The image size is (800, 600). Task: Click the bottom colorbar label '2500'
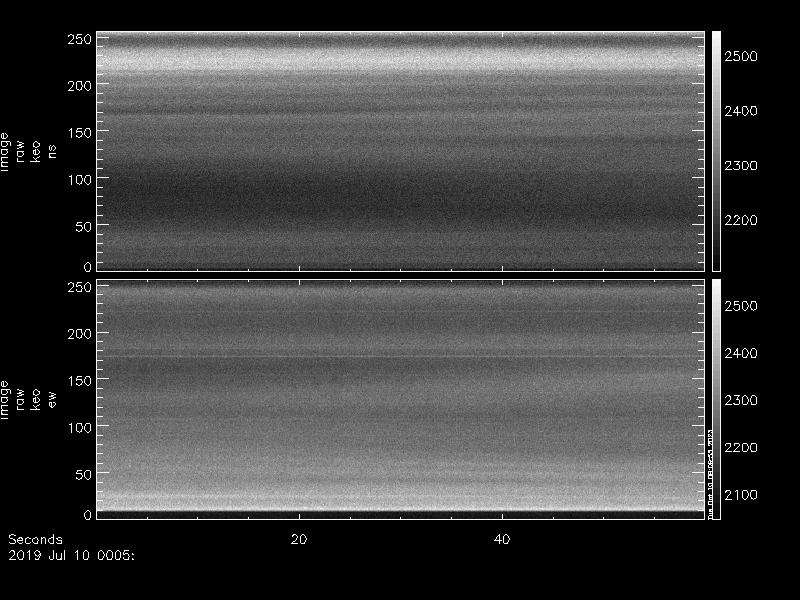pyautogui.click(x=741, y=306)
